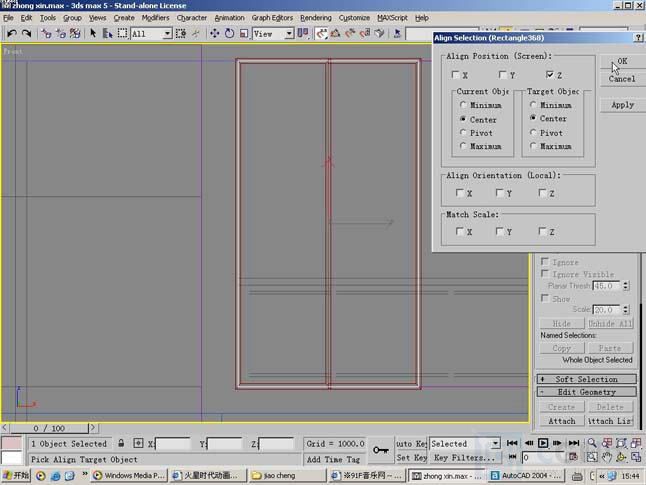646x485 pixels.
Task: Click the viewport Zoom magnifier icon
Action: [592, 443]
